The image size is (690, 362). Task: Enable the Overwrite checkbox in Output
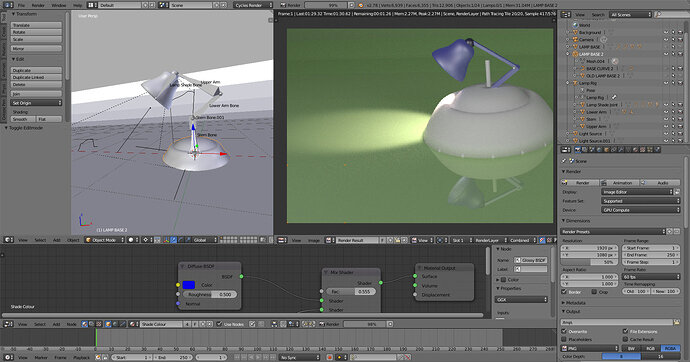[564, 331]
